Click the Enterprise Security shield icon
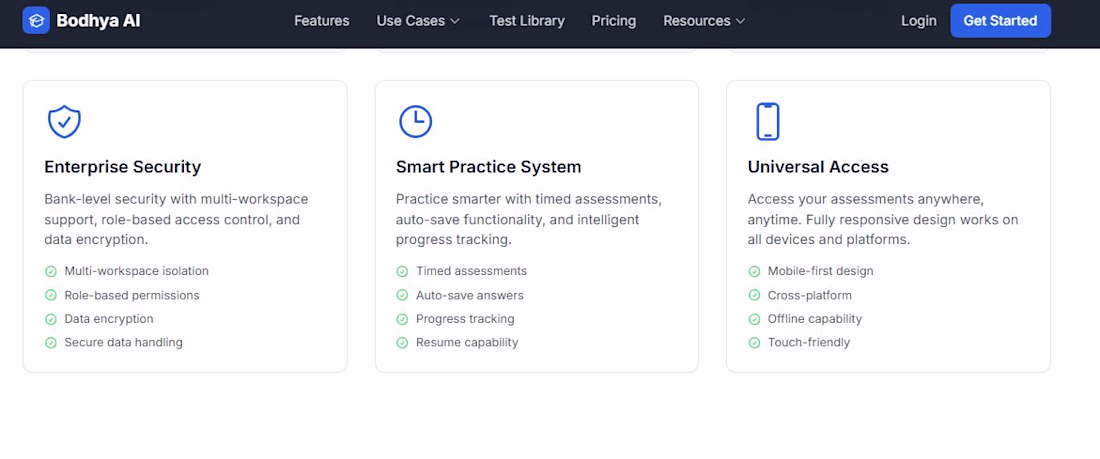This screenshot has height=459, width=1100. tap(64, 121)
